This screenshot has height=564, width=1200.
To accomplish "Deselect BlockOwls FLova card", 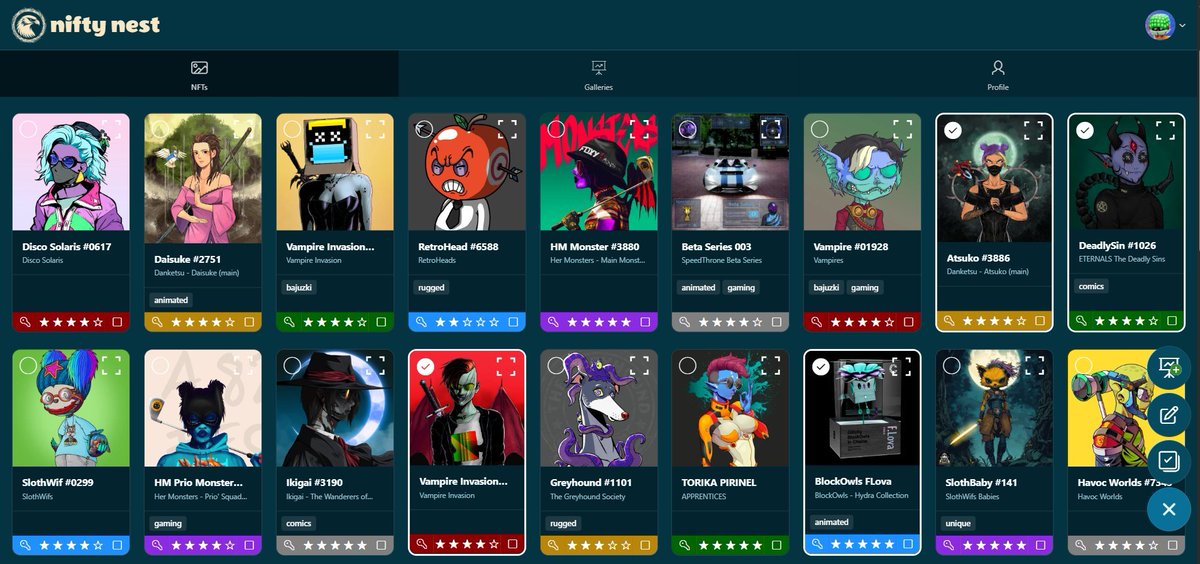I will click(821, 367).
